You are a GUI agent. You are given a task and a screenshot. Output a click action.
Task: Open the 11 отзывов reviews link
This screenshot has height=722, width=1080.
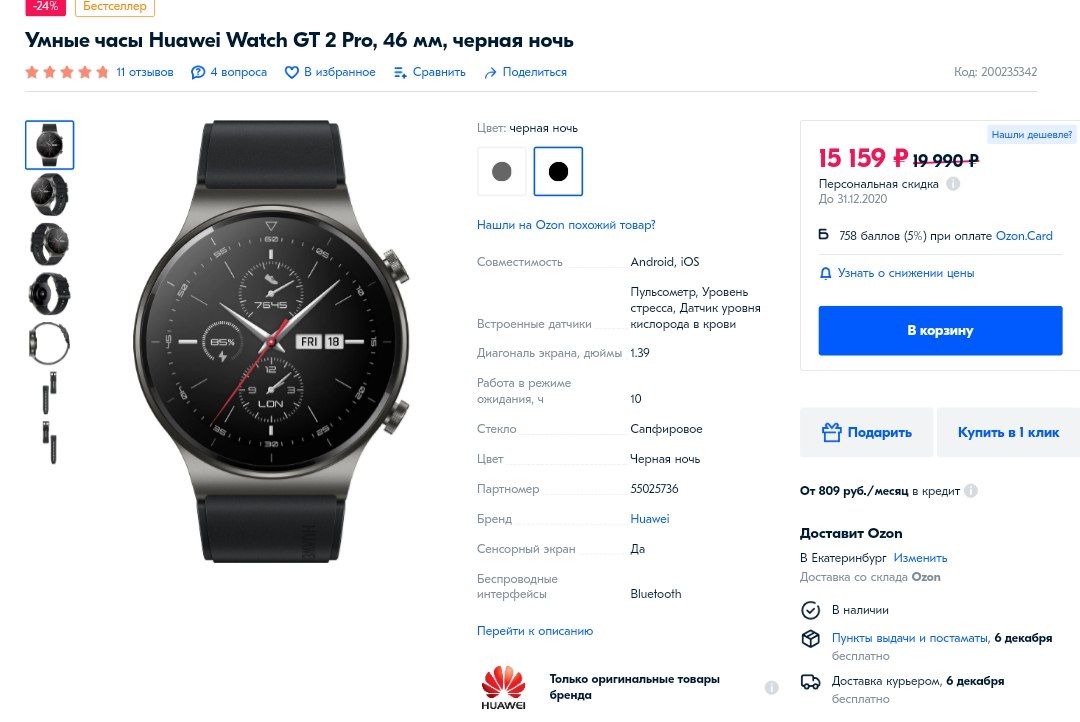tap(145, 72)
